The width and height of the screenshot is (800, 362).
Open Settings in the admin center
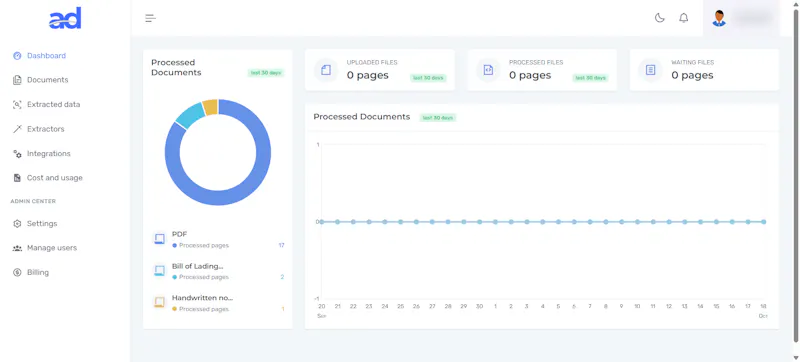42,223
